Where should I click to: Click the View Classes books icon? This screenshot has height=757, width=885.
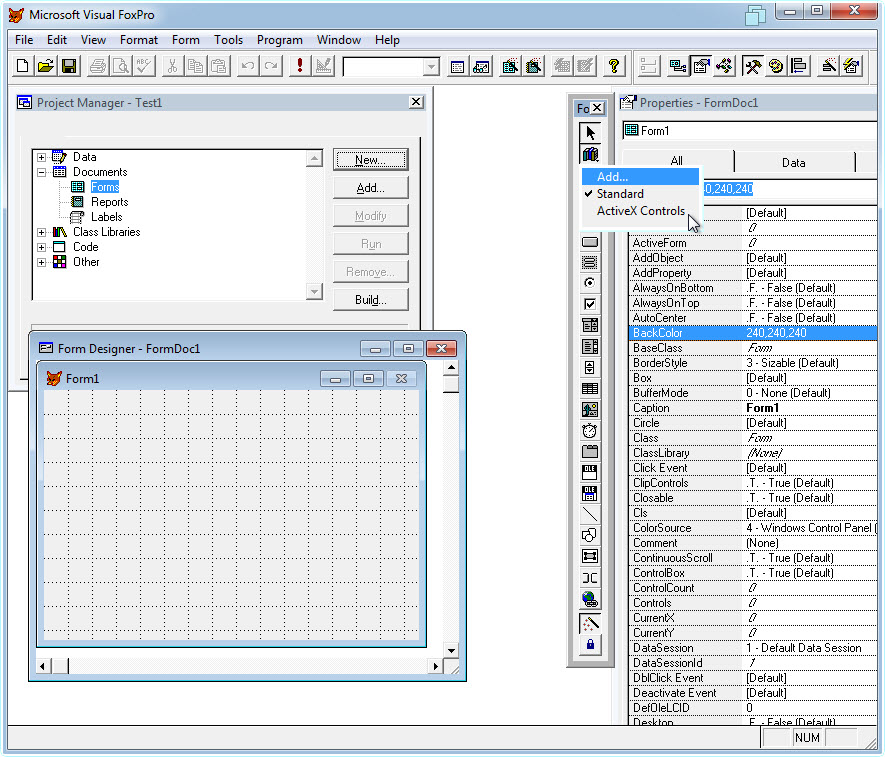point(590,154)
